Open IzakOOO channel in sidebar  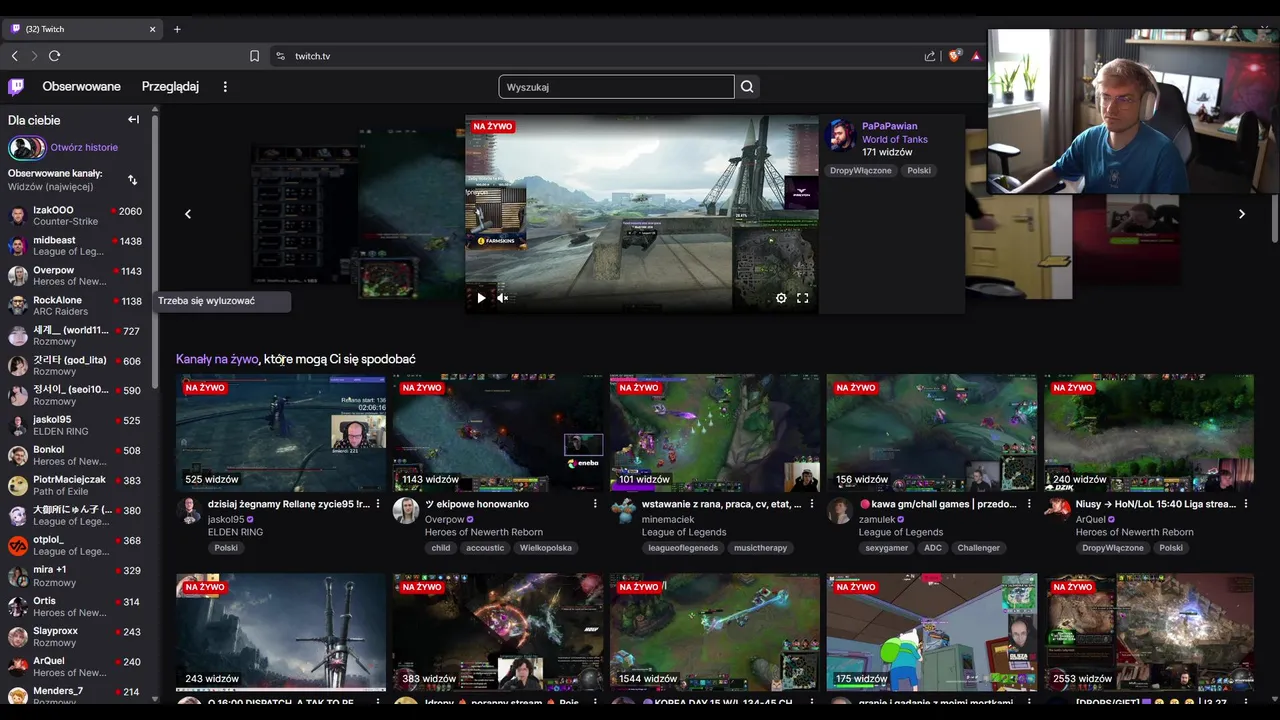coord(78,215)
